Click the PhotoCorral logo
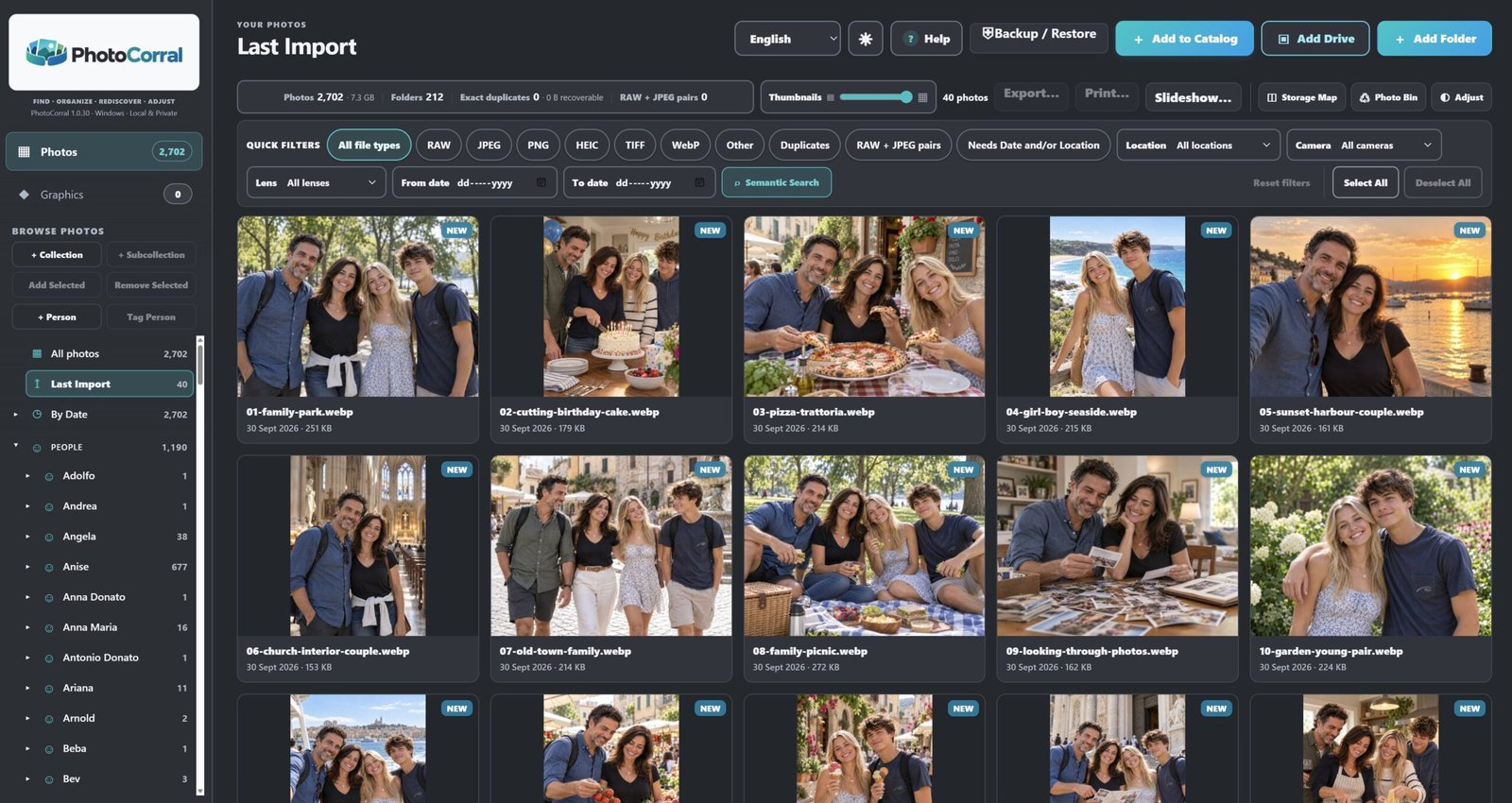 [104, 53]
